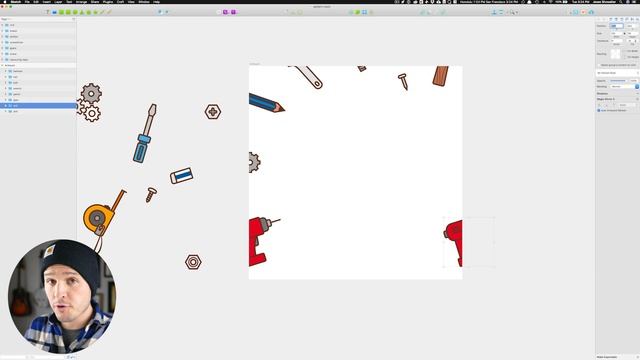Click the hex nut with cross on canvas

[213, 111]
